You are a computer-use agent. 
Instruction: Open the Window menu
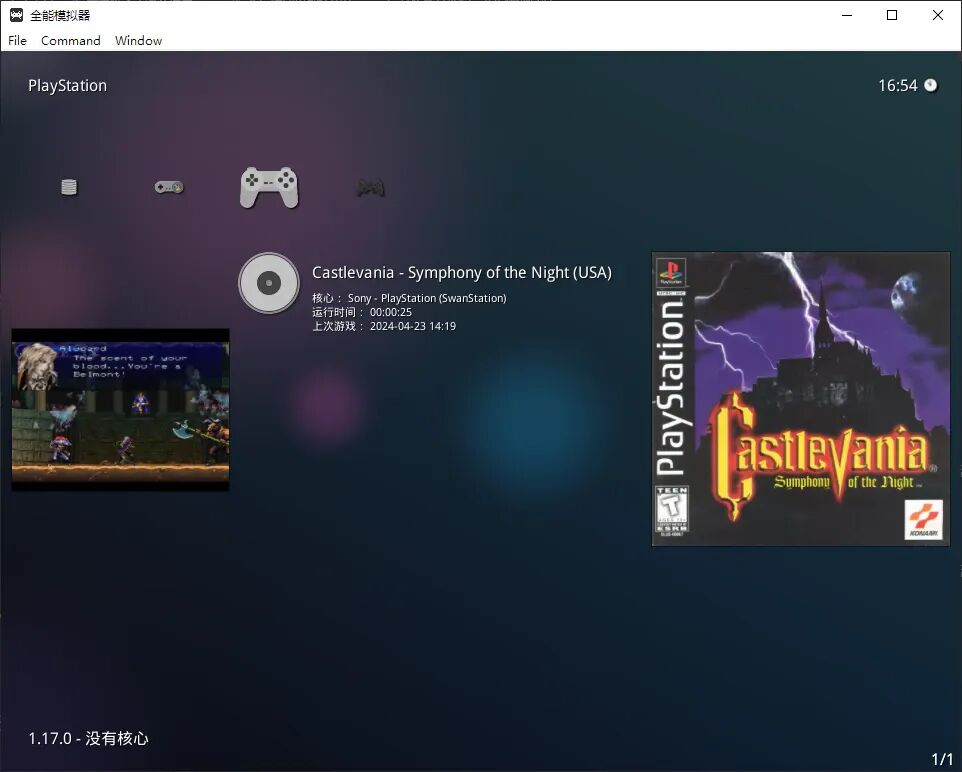point(138,41)
